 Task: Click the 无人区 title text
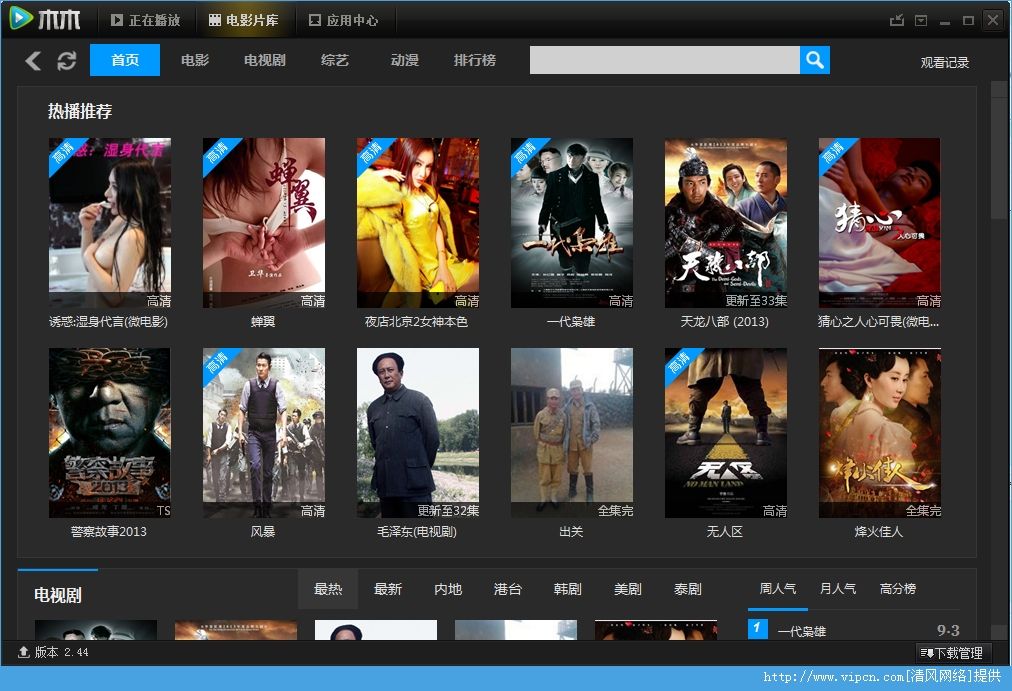point(725,532)
